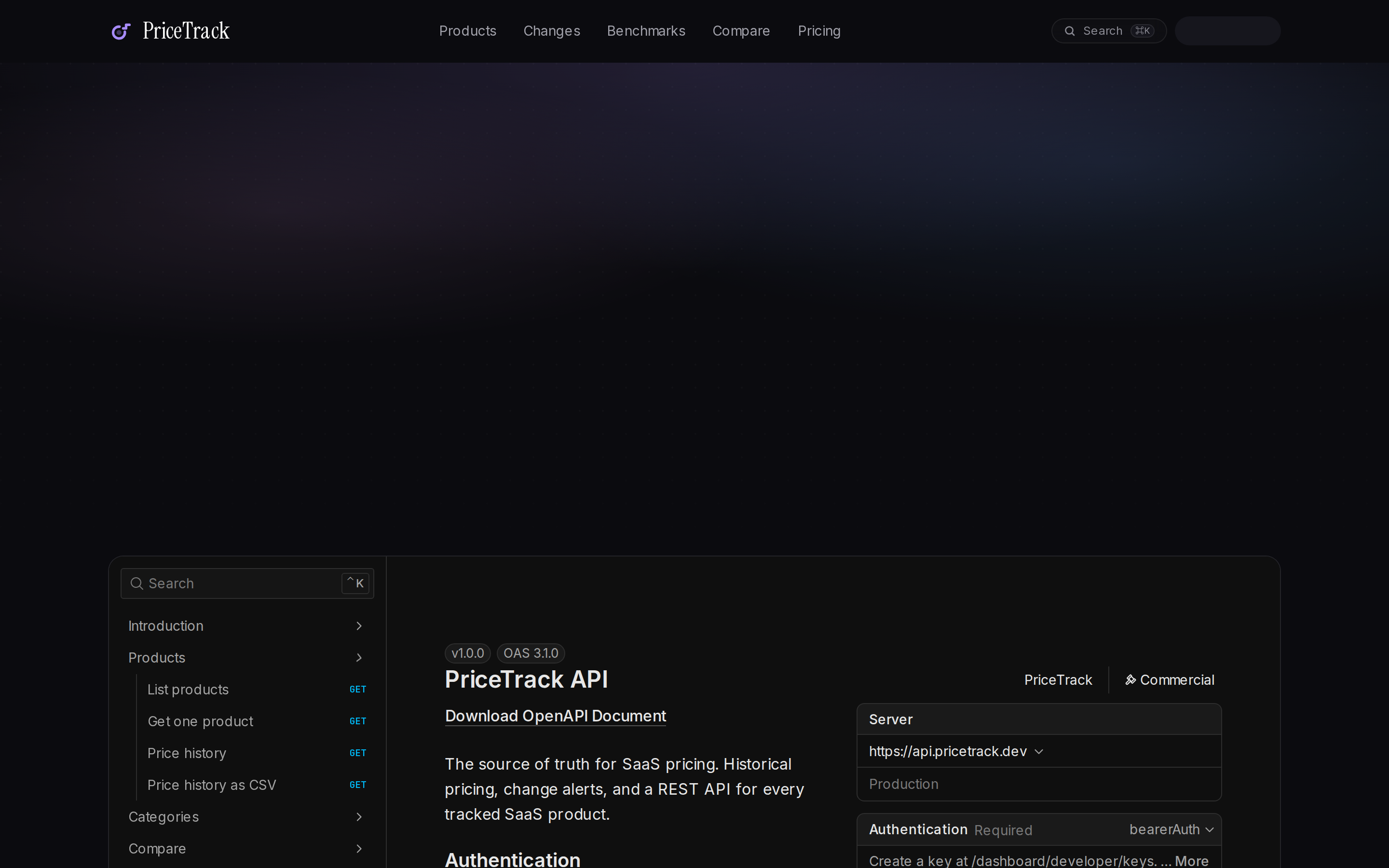Viewport: 1389px width, 868px height.
Task: Click the Authentication section heading
Action: click(512, 859)
